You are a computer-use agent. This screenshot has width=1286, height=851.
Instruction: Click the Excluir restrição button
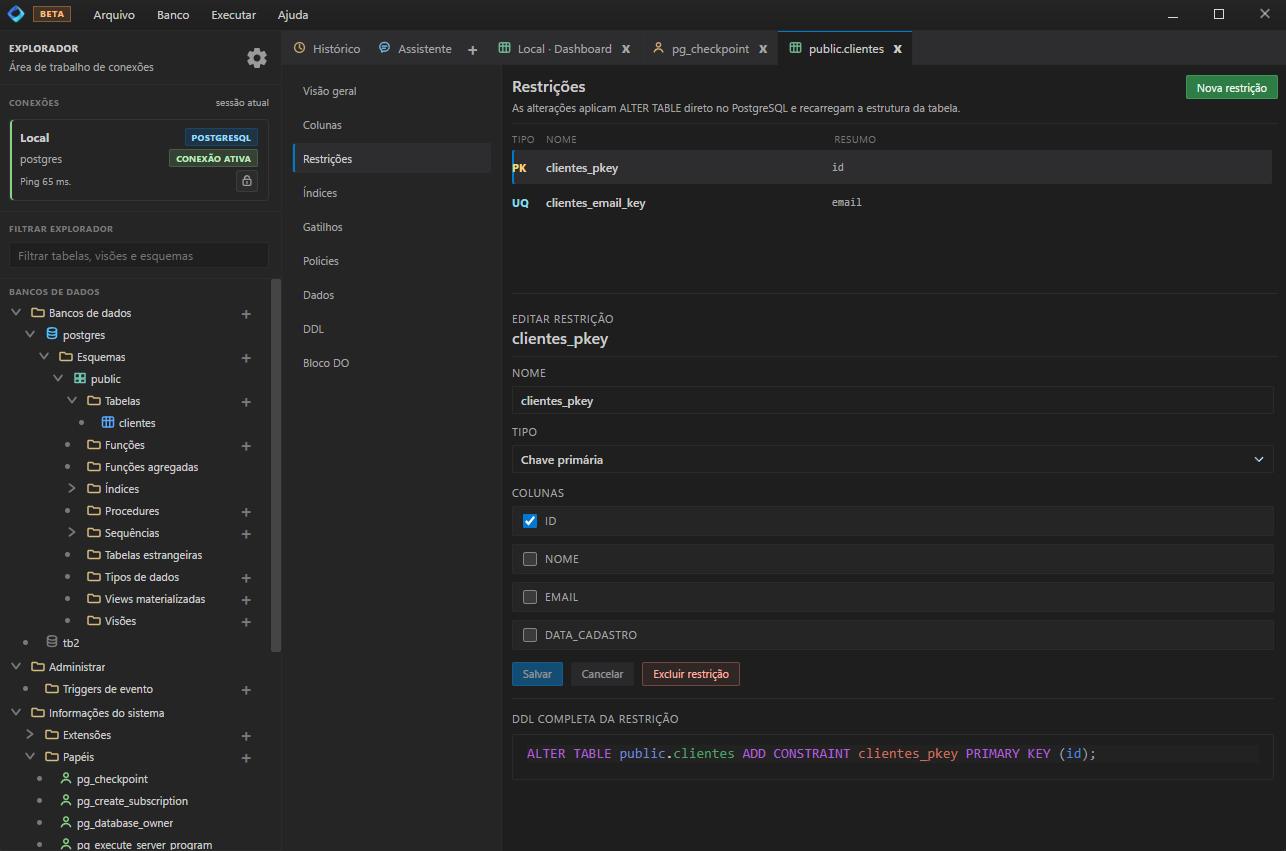tap(690, 674)
